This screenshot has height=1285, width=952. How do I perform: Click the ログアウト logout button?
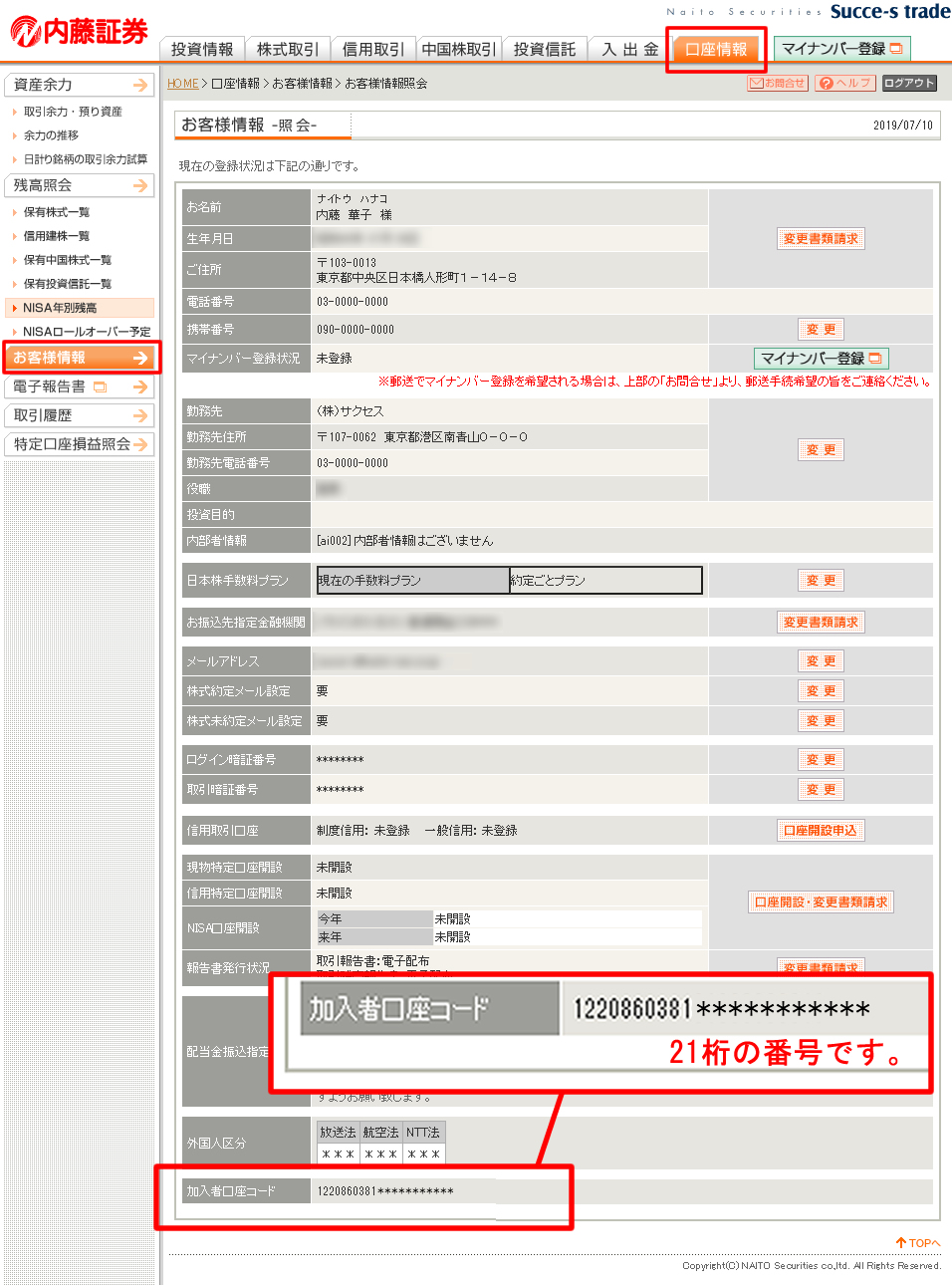(x=909, y=84)
